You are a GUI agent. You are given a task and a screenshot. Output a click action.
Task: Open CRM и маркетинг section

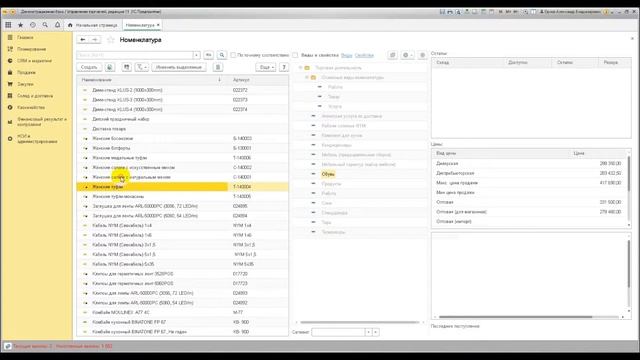(x=34, y=60)
